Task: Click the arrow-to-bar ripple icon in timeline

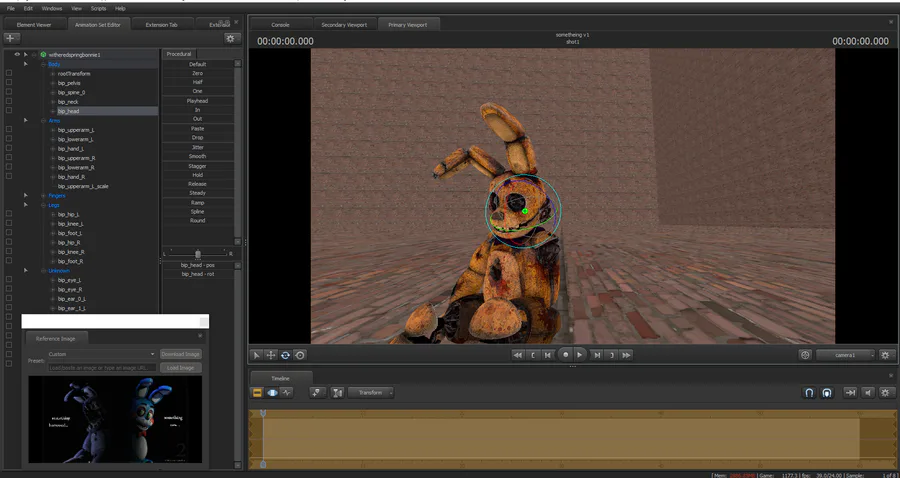Action: click(850, 393)
